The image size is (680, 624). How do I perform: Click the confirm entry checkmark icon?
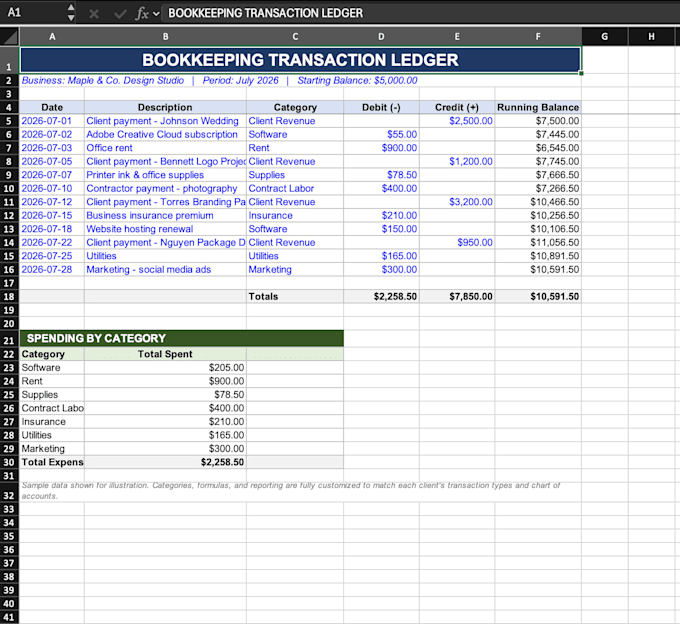pyautogui.click(x=120, y=14)
